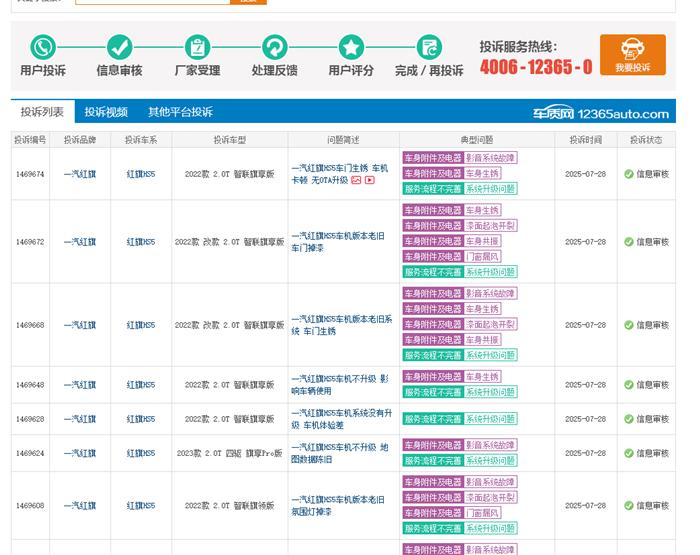The height and width of the screenshot is (555, 700).
Task: Click the 完成/再投诉 document icon
Action: click(429, 47)
